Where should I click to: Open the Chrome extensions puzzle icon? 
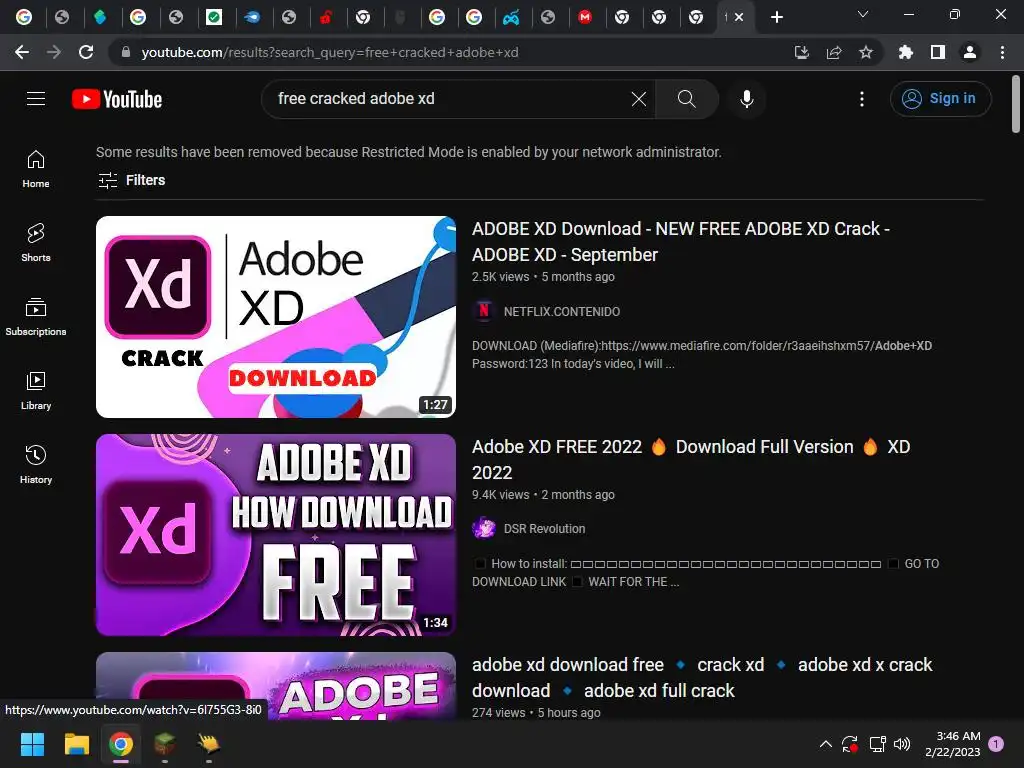coord(906,52)
